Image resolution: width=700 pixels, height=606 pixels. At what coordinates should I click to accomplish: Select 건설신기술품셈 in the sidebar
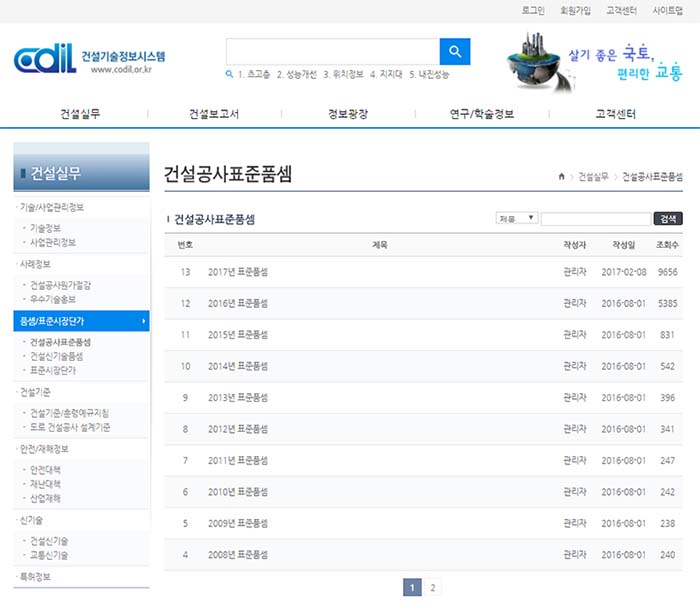click(56, 356)
